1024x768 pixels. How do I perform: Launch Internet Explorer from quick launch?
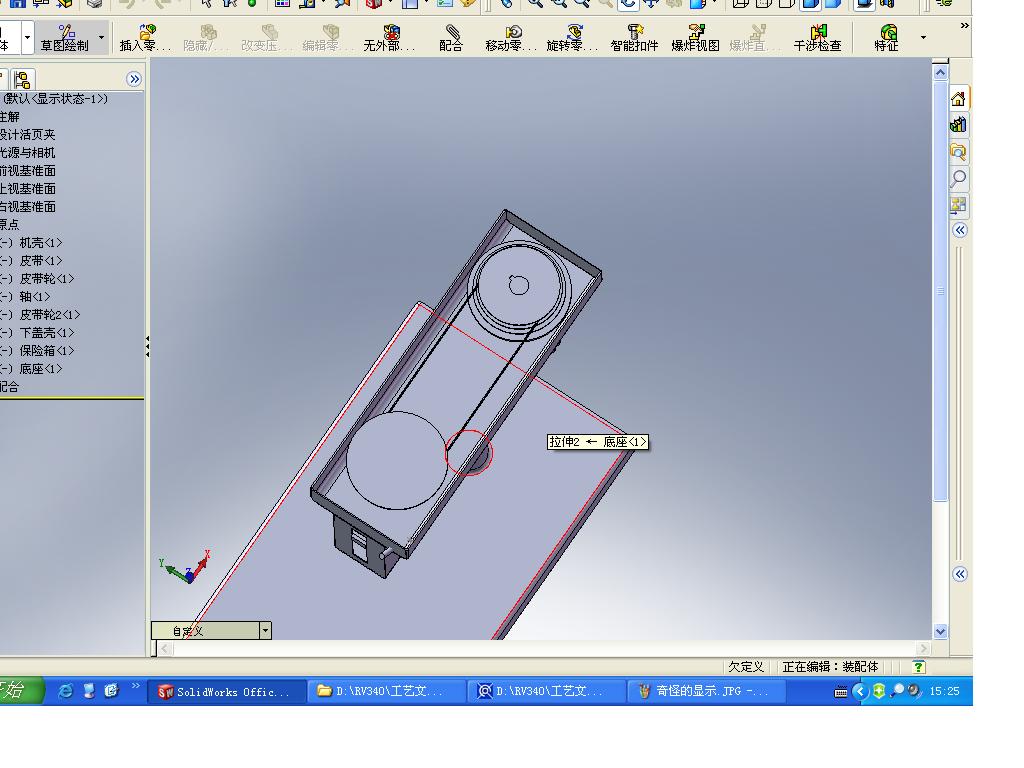65,691
